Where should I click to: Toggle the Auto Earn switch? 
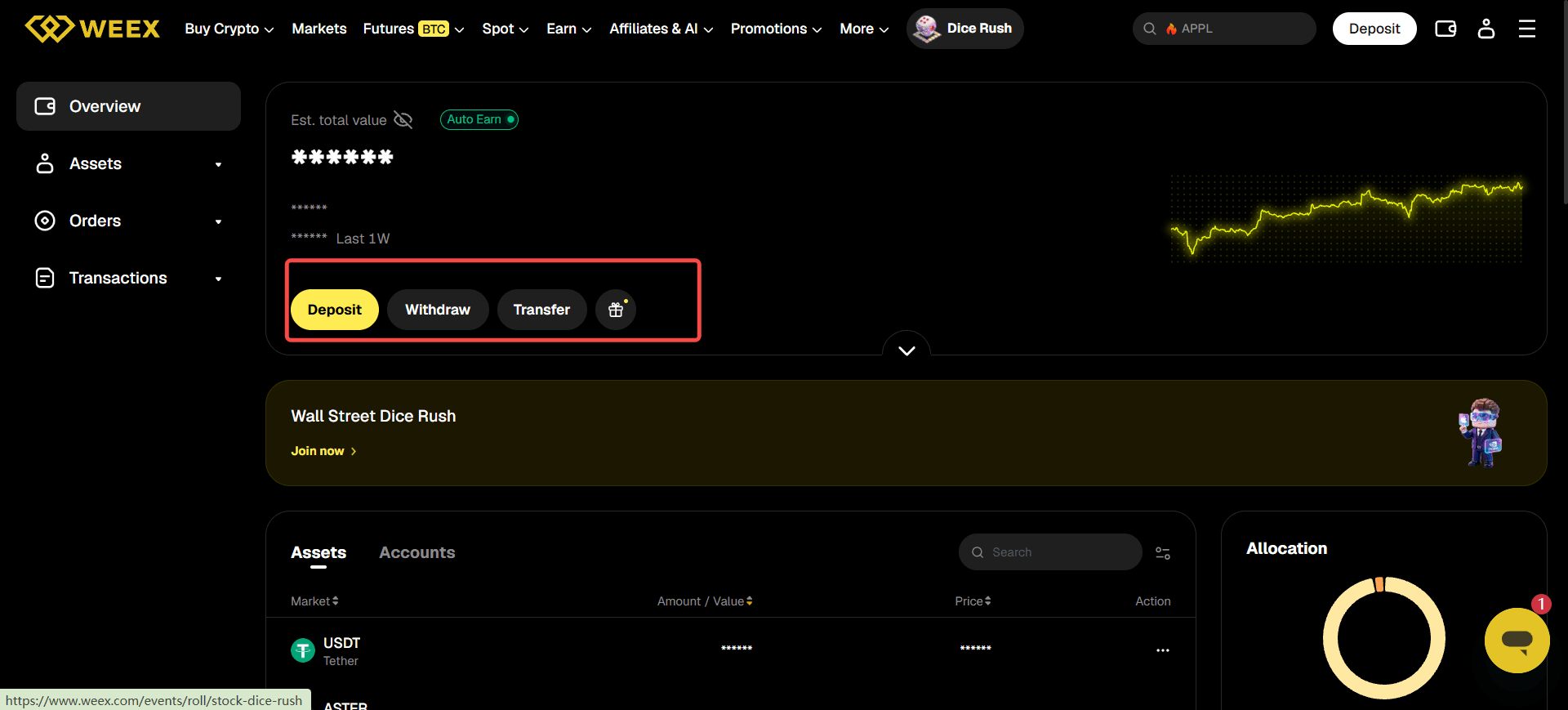[479, 119]
